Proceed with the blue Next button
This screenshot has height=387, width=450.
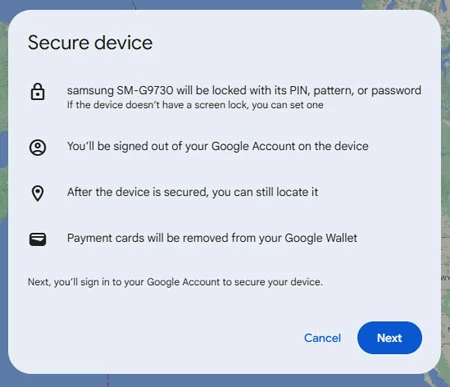[x=389, y=338]
